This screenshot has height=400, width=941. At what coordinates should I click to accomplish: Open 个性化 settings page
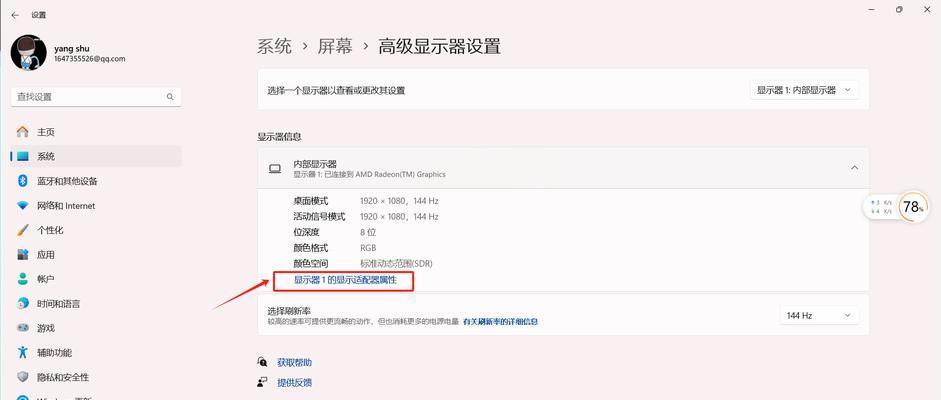tap(96, 230)
